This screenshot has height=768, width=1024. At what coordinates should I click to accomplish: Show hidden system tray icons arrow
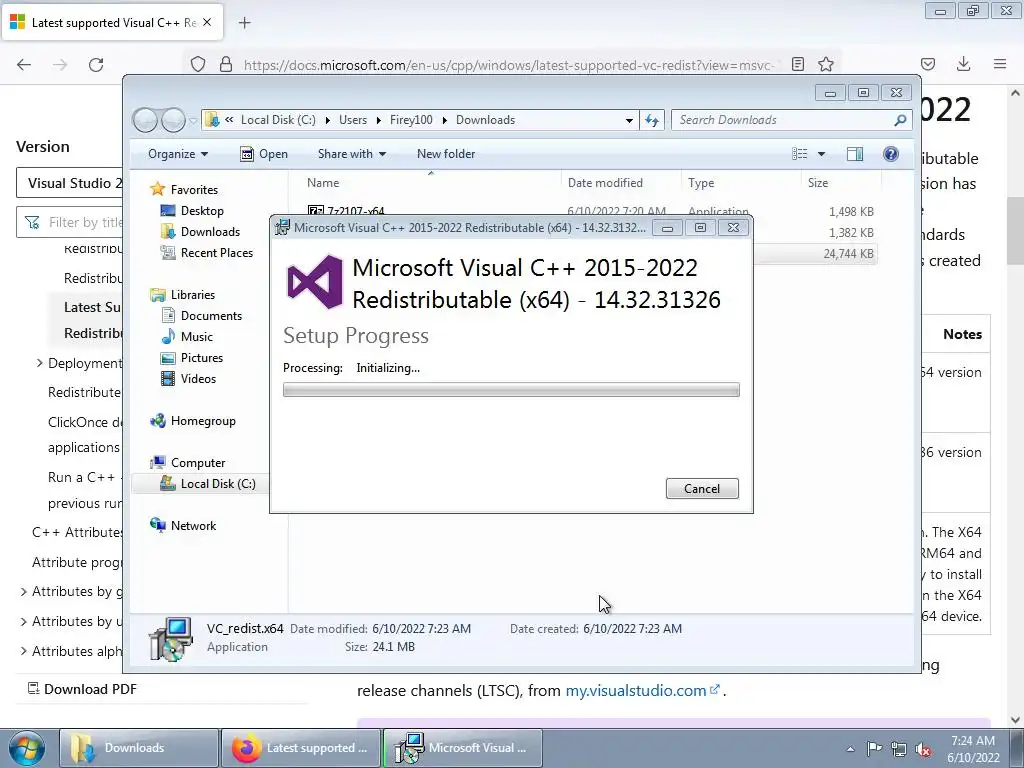850,749
